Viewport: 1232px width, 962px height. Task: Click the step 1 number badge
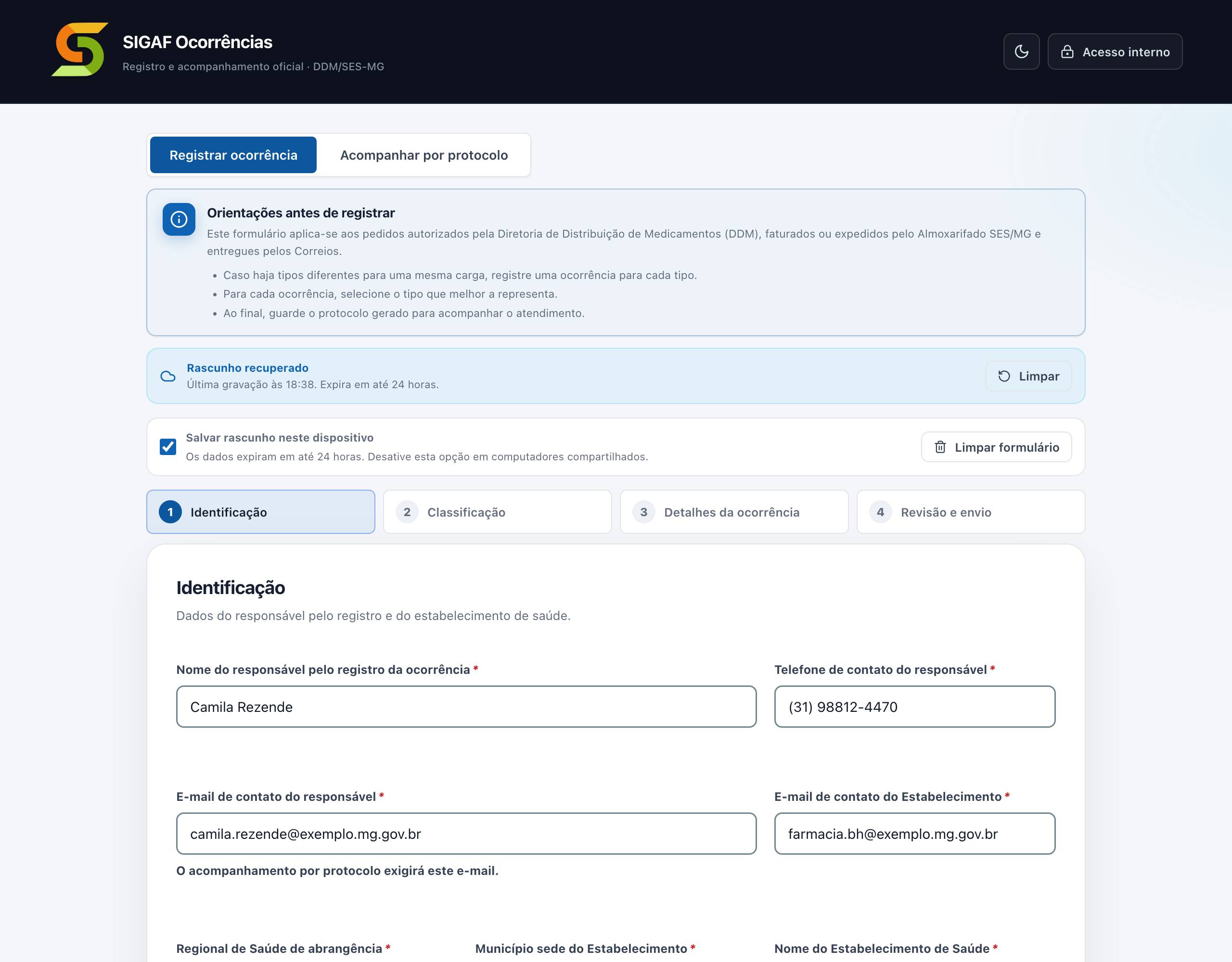coord(170,512)
